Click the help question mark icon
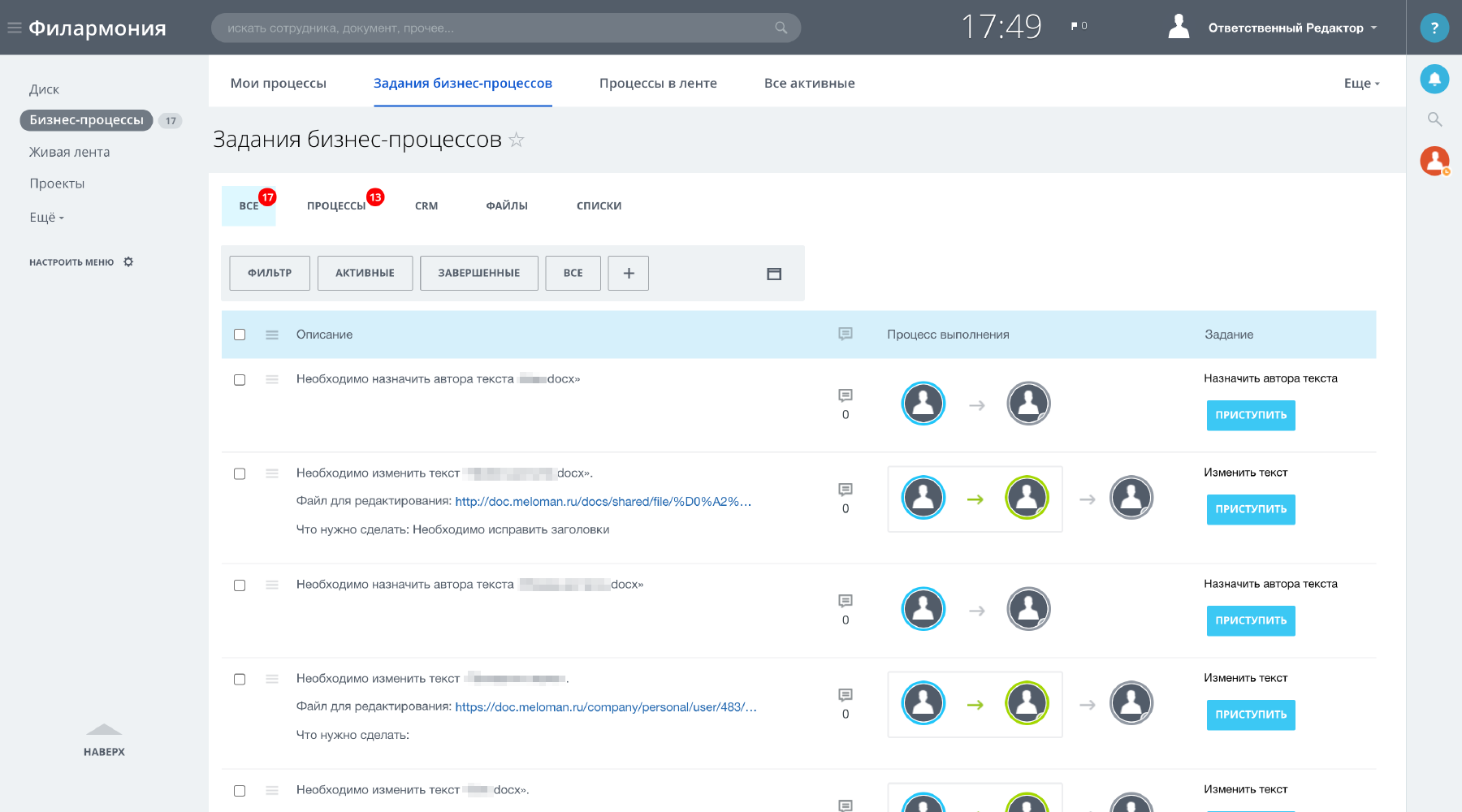 click(x=1434, y=28)
